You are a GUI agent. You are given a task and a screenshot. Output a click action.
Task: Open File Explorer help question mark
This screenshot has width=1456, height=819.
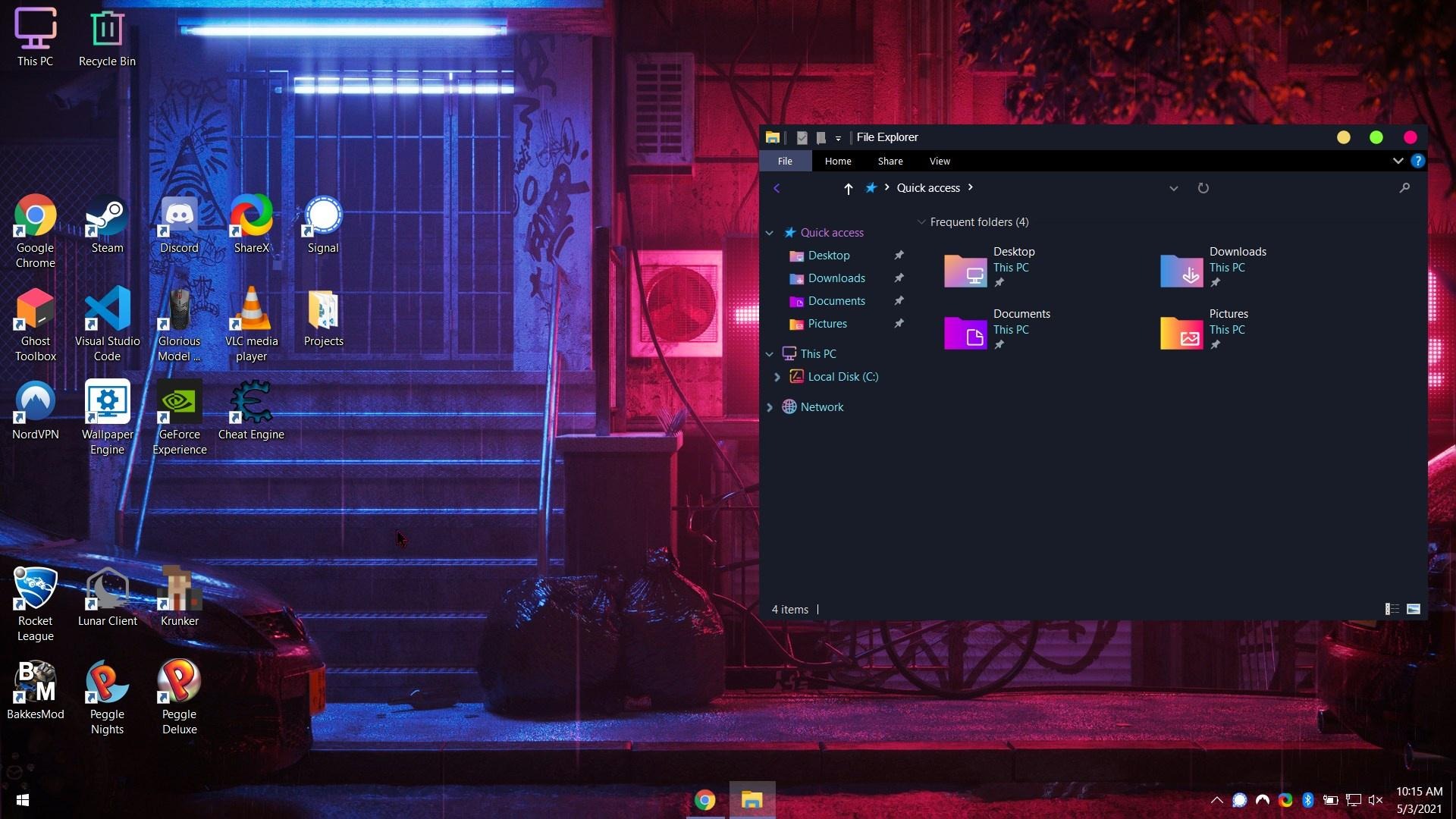[1417, 161]
